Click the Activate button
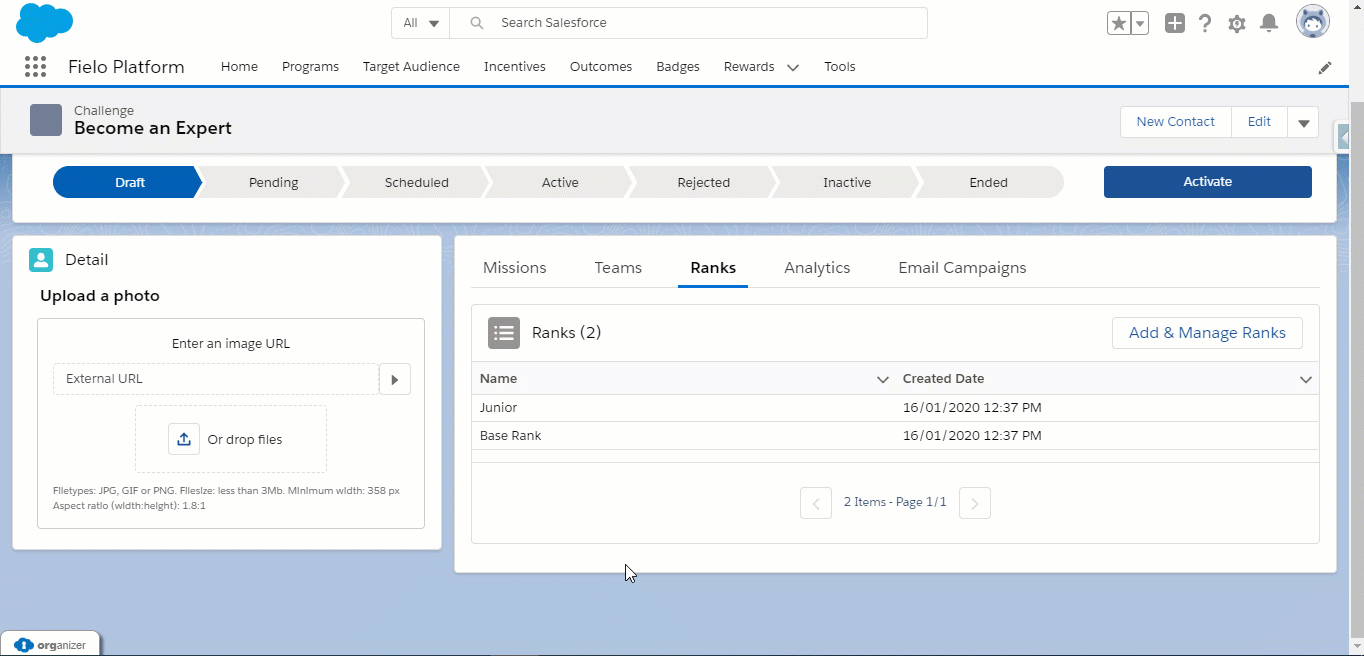This screenshot has height=656, width=1364. point(1208,182)
